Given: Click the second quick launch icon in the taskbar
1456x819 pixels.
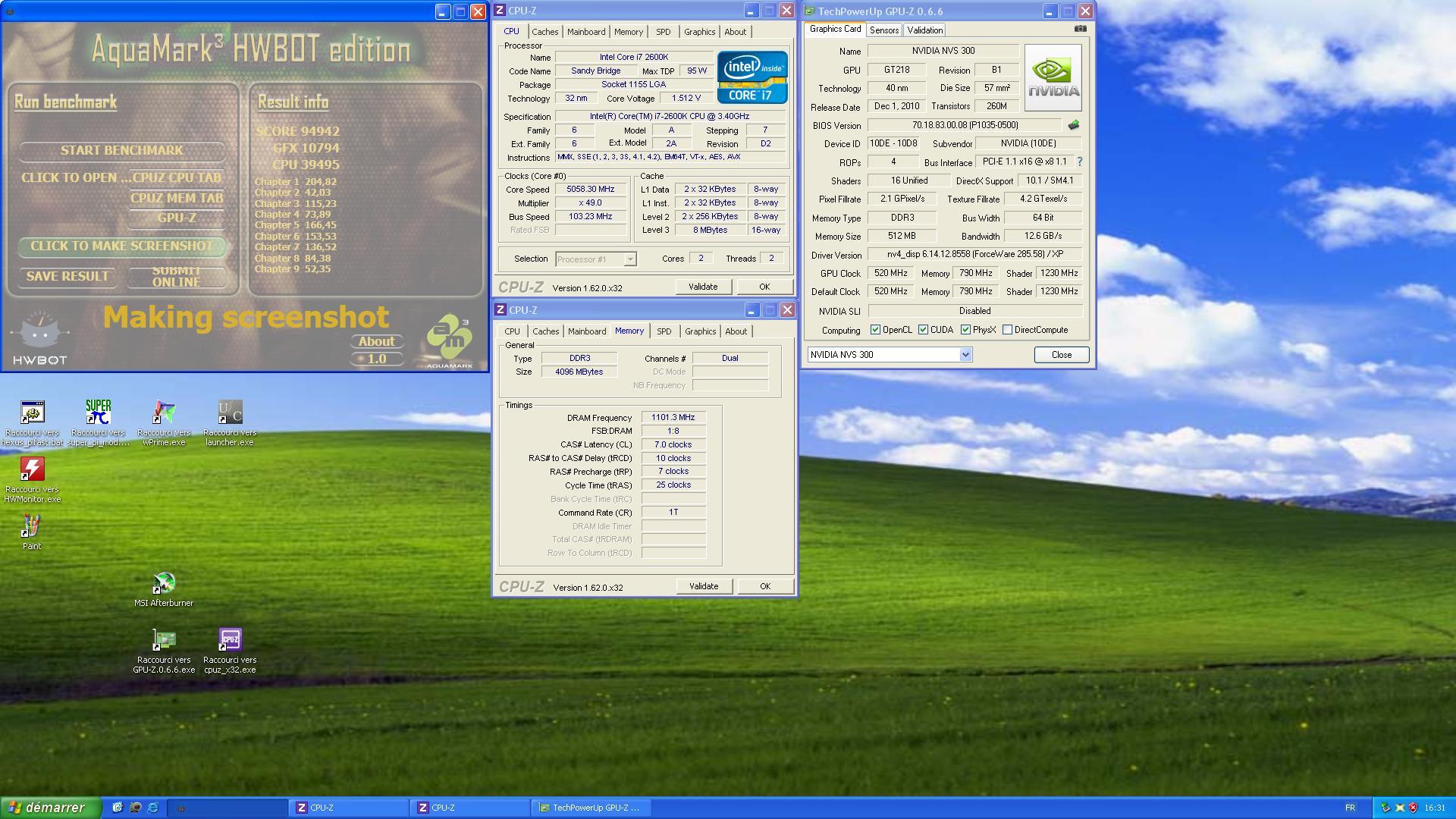Looking at the screenshot, I should [x=135, y=808].
